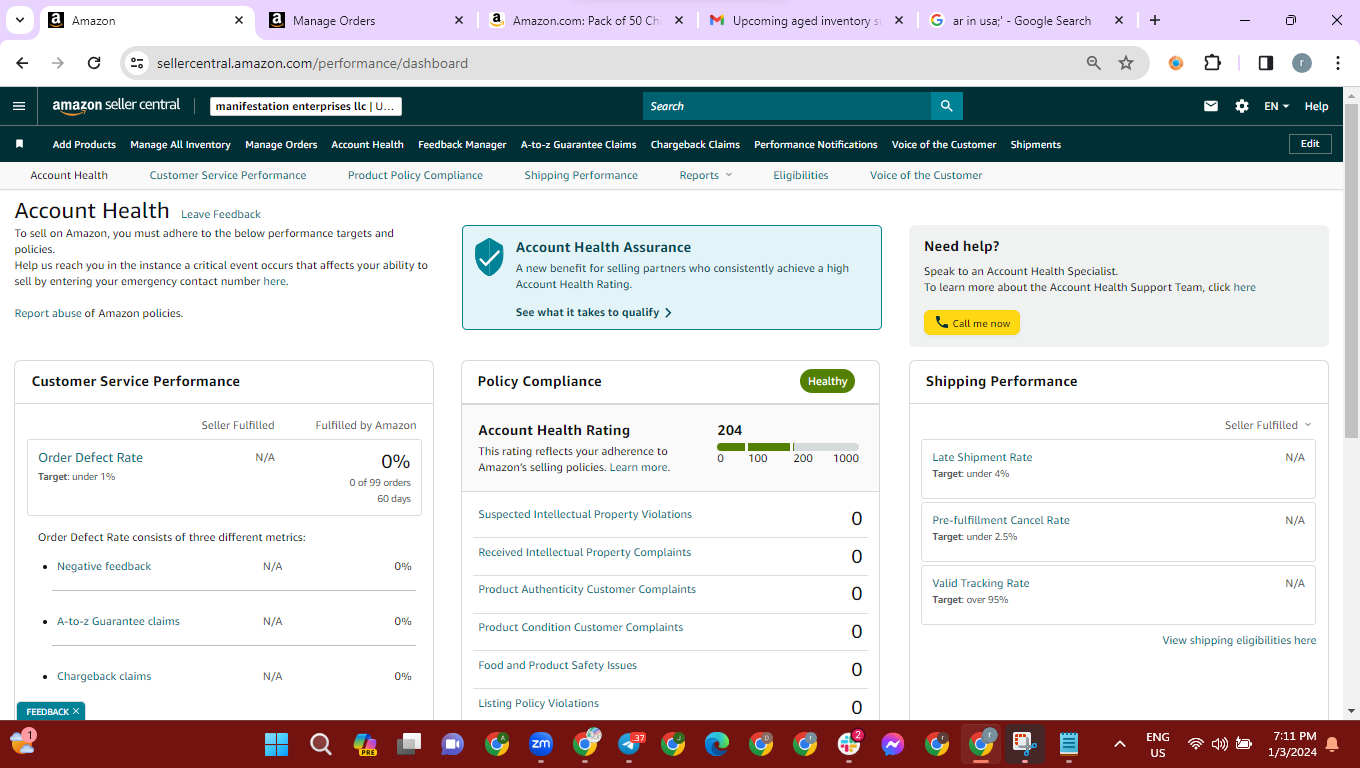1360x768 pixels.
Task: Open Microsoft Edge from the taskbar
Action: [x=717, y=744]
